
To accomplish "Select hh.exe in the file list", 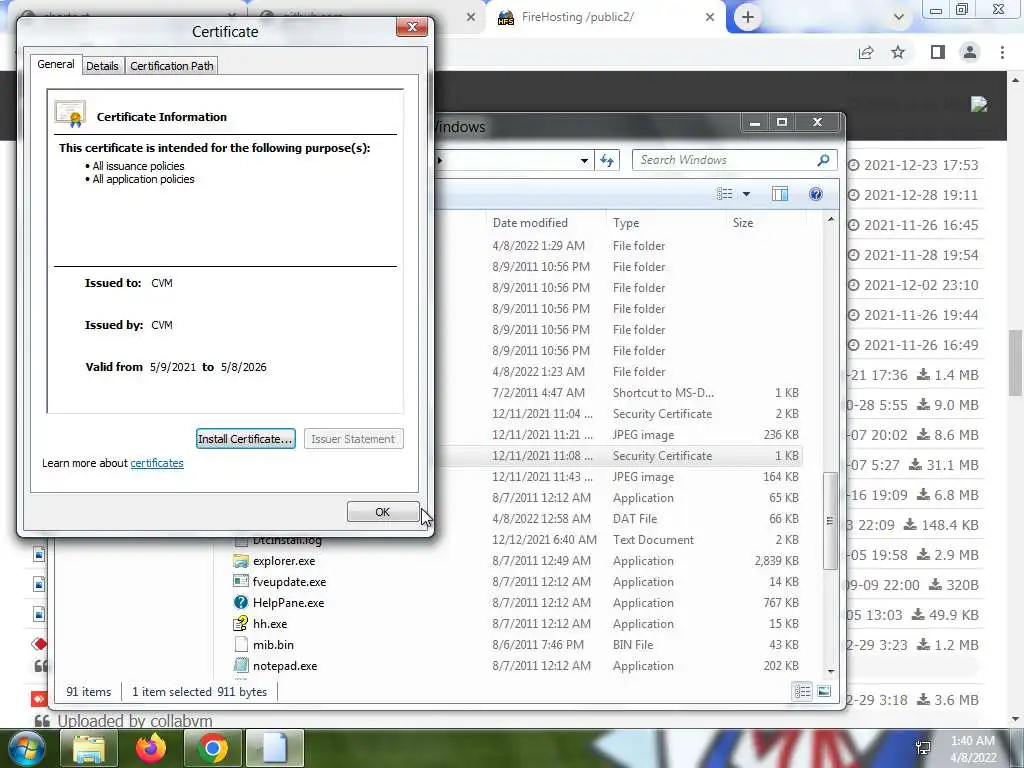I will tap(516, 624).
